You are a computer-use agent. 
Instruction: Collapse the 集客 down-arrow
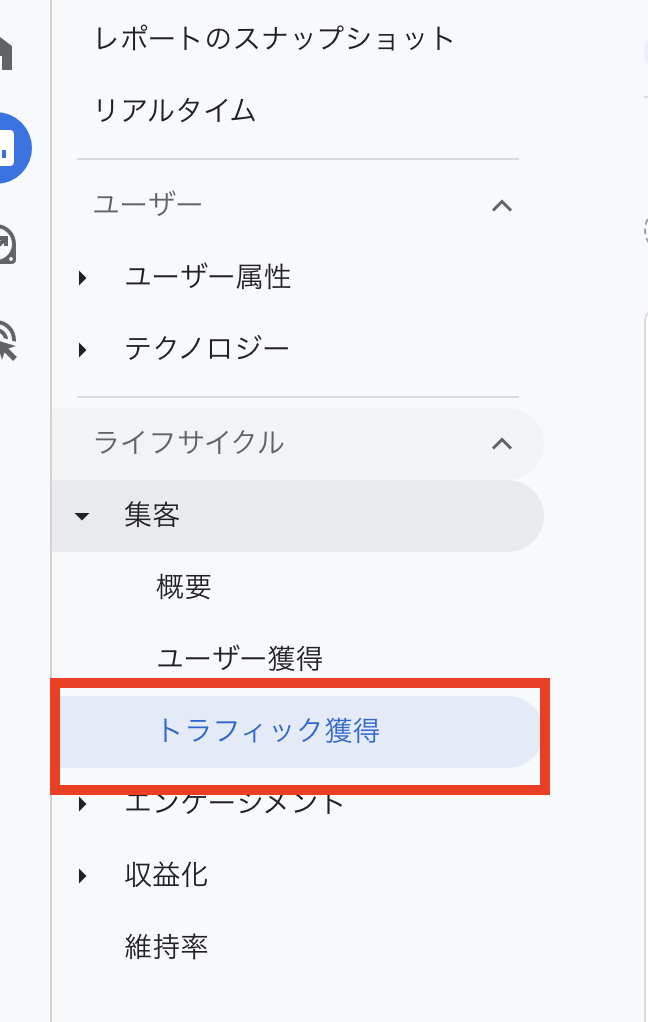[82, 516]
